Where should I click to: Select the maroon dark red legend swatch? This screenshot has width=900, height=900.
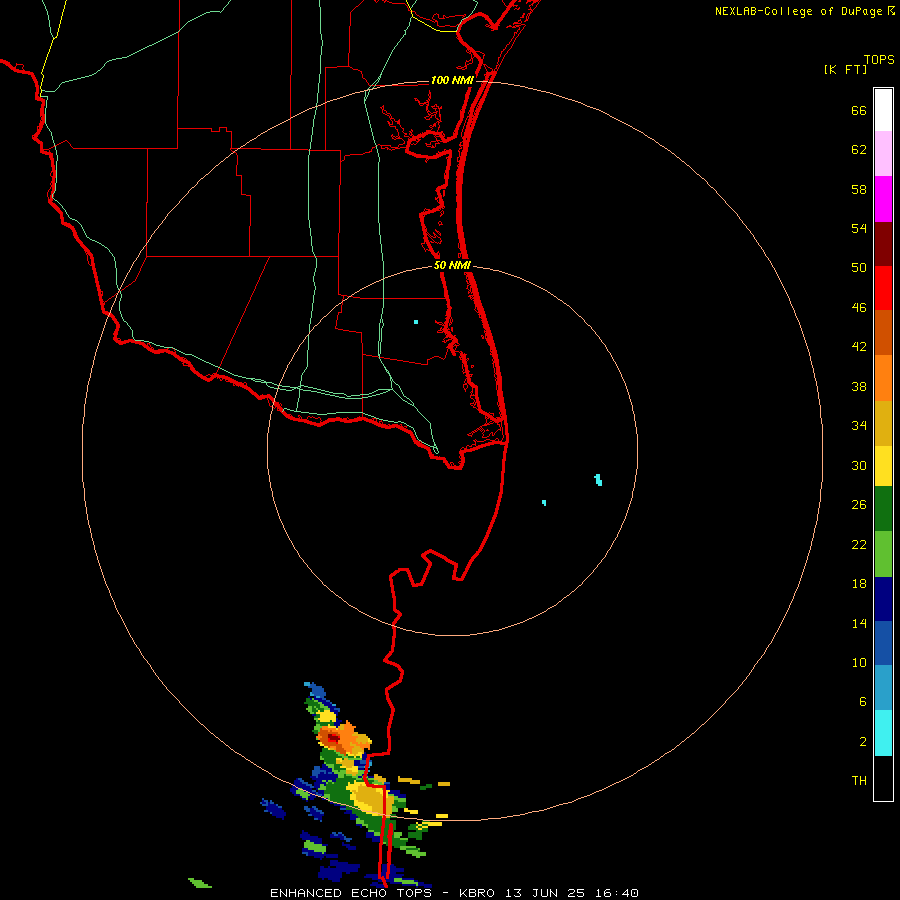(x=883, y=245)
